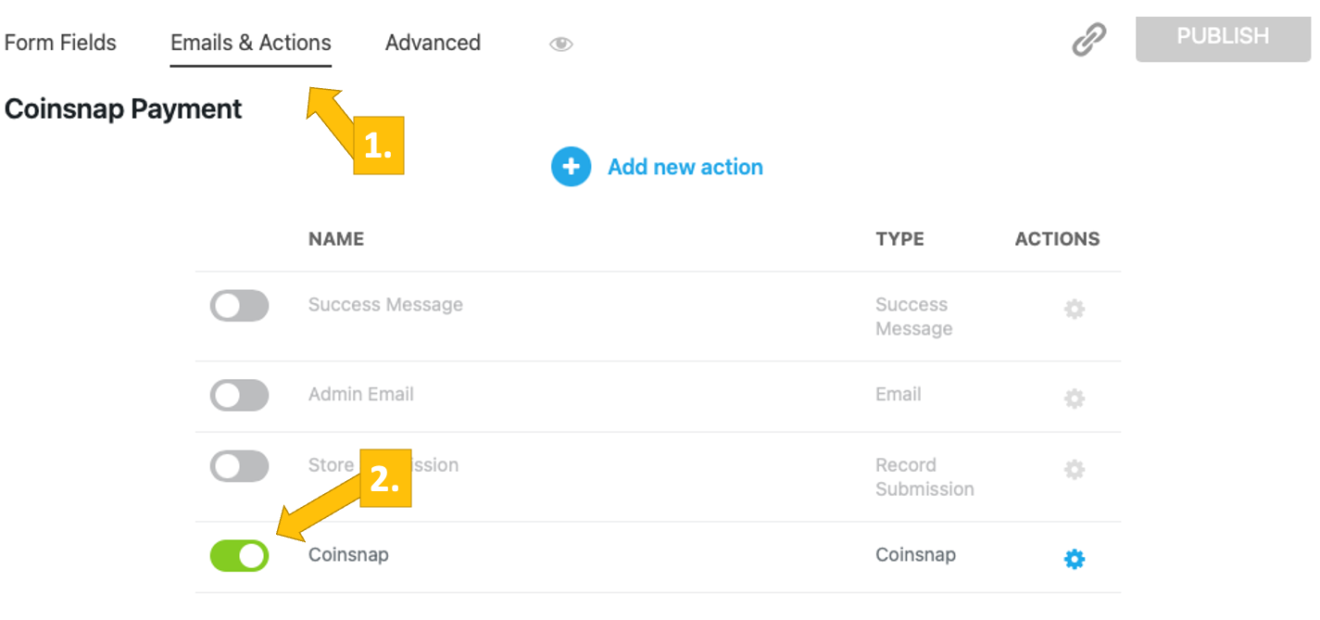Select the Coinsnap action name
Image resolution: width=1320 pixels, height=620 pixels.
pyautogui.click(x=348, y=554)
